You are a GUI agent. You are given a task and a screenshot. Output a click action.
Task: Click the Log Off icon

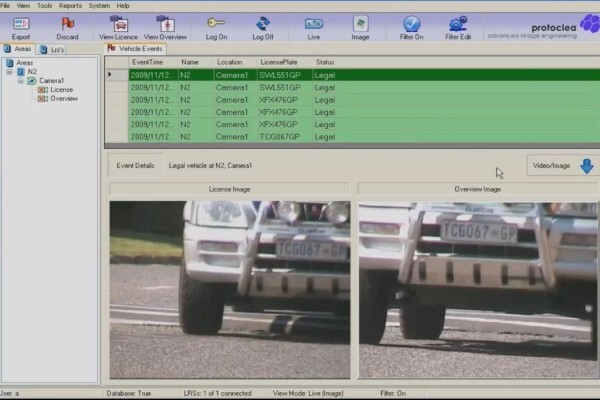point(263,24)
